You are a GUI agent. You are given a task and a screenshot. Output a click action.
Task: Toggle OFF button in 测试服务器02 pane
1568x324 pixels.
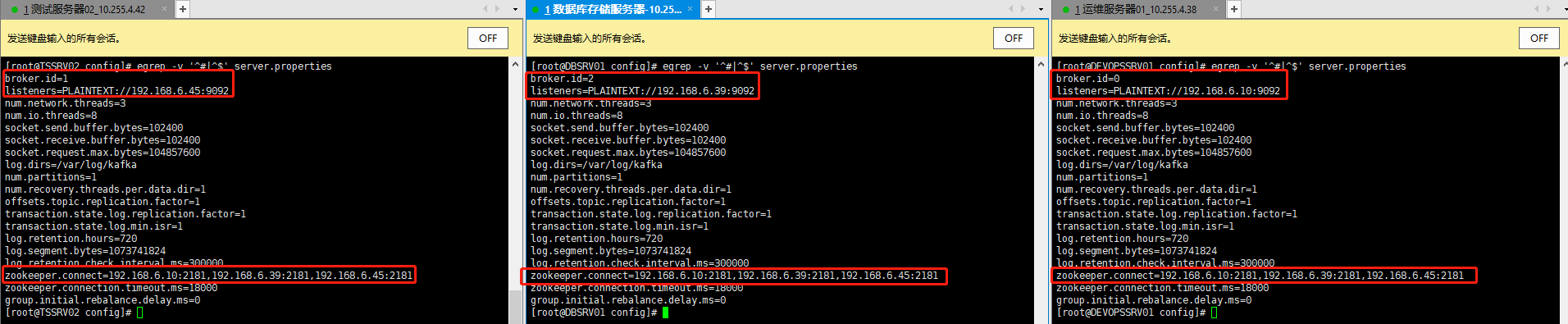click(x=488, y=39)
